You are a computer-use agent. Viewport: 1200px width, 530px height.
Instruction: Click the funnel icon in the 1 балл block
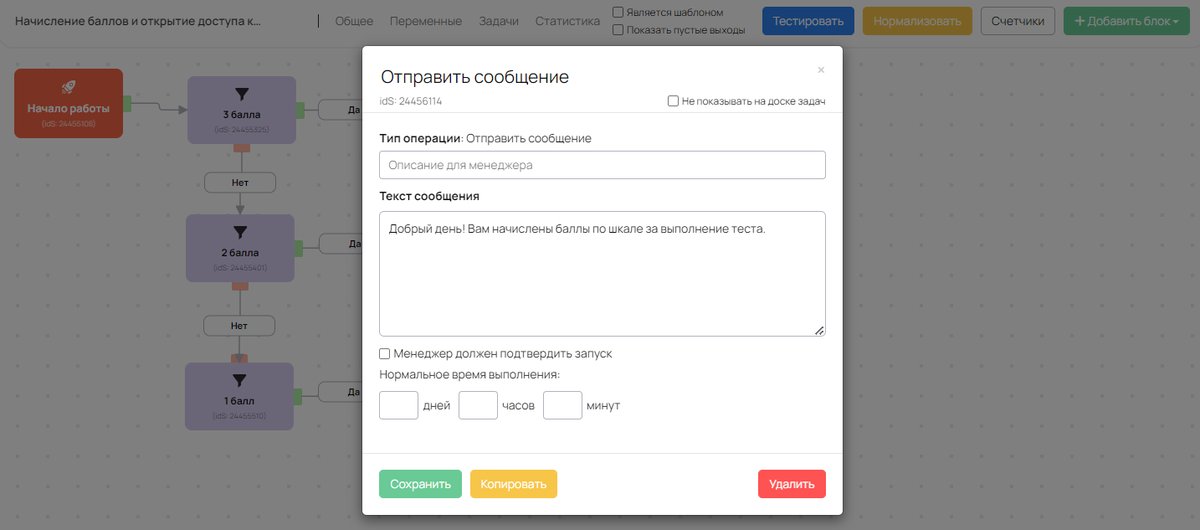[239, 381]
